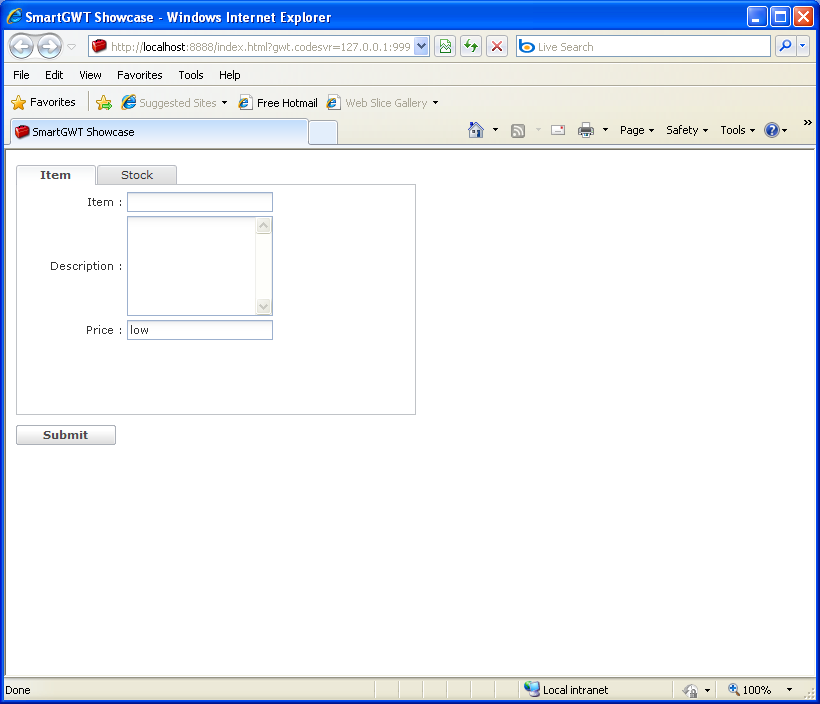
Task: Expand the command bar overflow chevron
Action: [807, 122]
